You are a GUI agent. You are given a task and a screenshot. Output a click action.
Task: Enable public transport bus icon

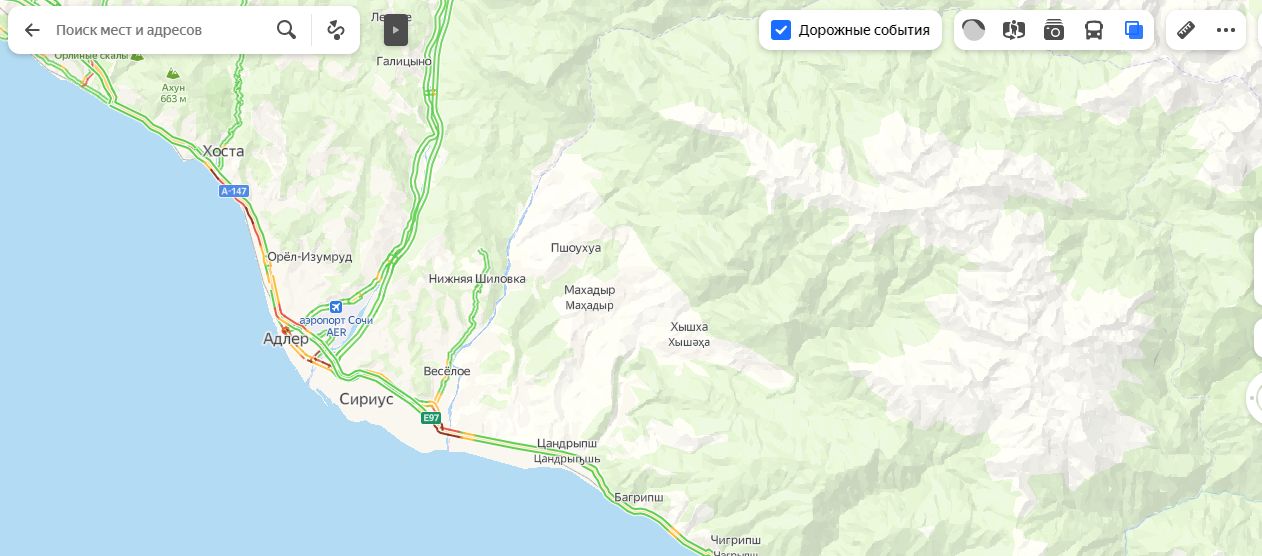tap(1094, 30)
